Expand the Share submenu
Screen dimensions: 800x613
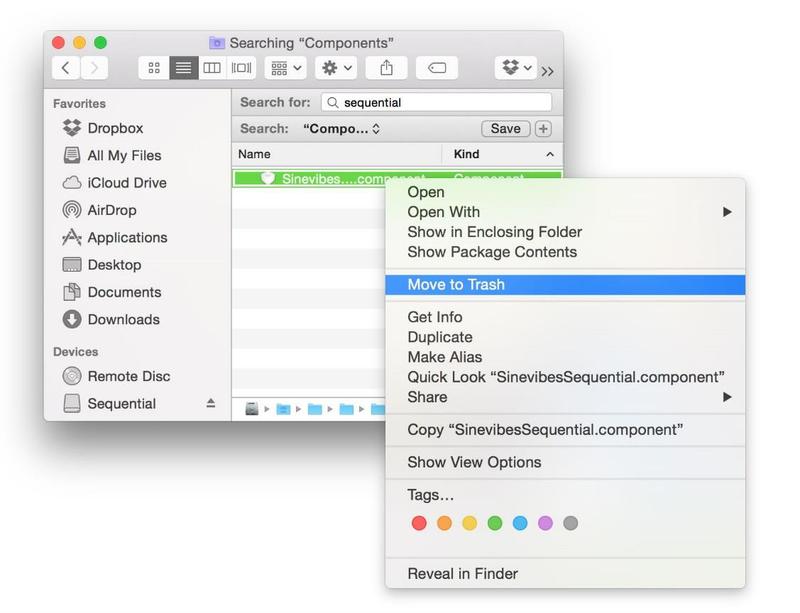tap(565, 397)
